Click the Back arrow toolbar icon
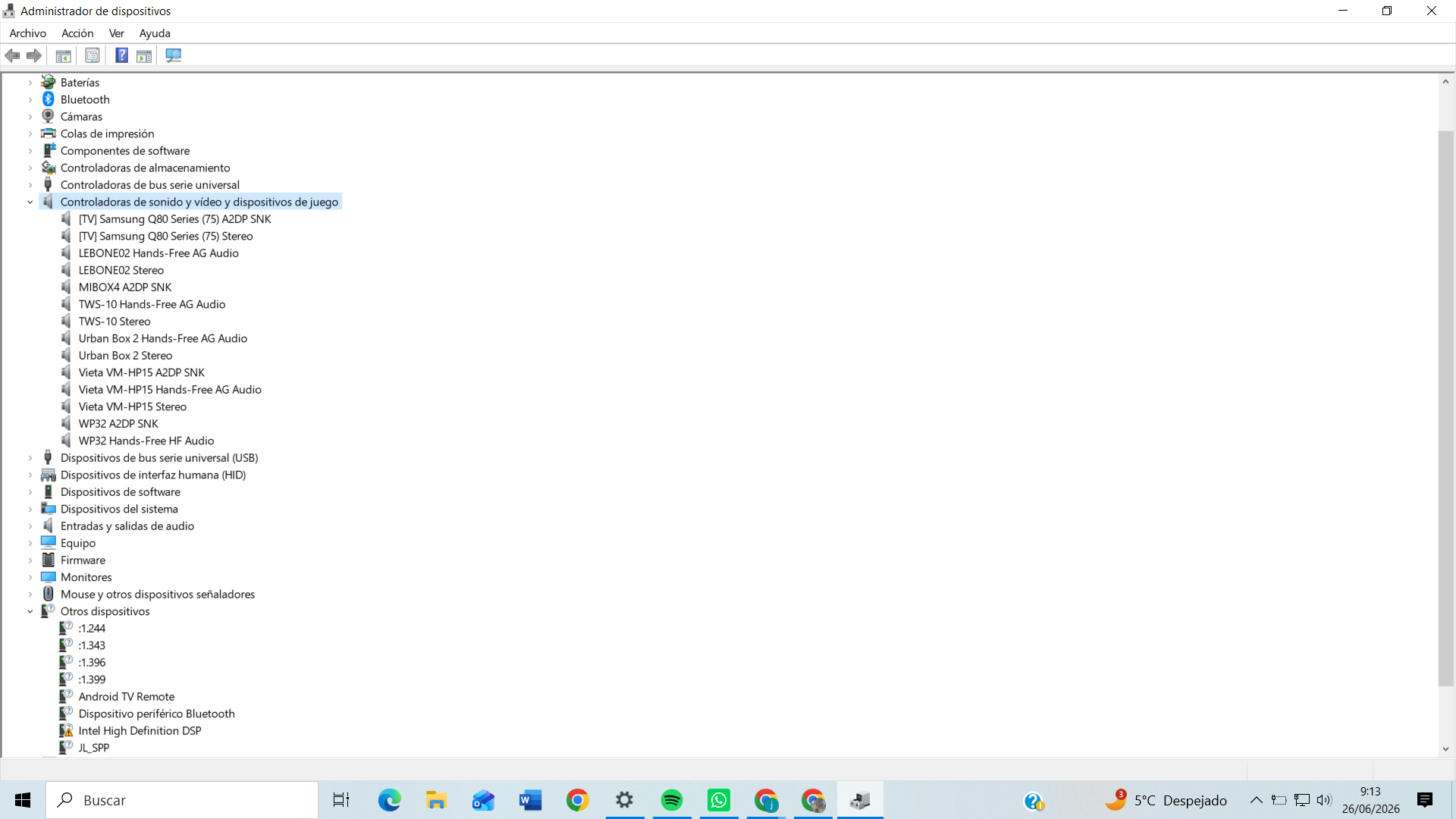The width and height of the screenshot is (1456, 819). (x=12, y=55)
